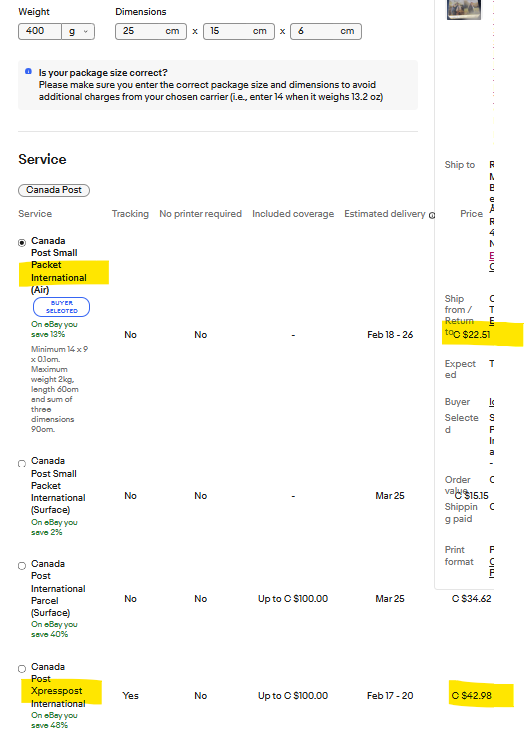Image resolution: width=524 pixels, height=753 pixels.
Task: Click 'On eBay you save 40%' text
Action: pyautogui.click(x=54, y=629)
